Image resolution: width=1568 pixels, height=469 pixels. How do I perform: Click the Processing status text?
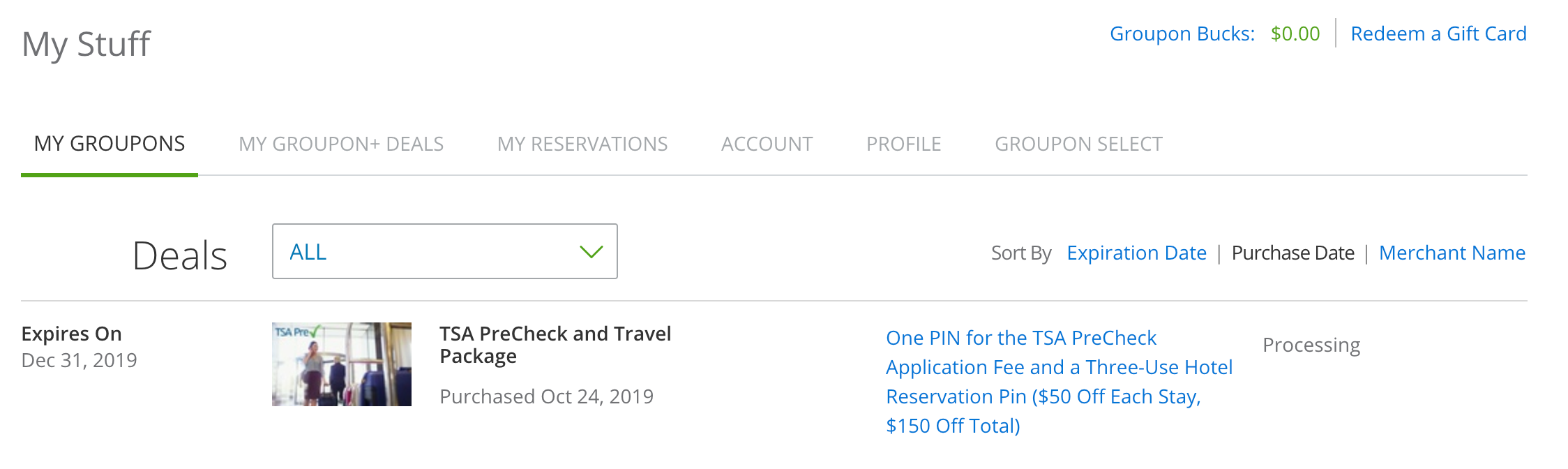coord(1311,345)
